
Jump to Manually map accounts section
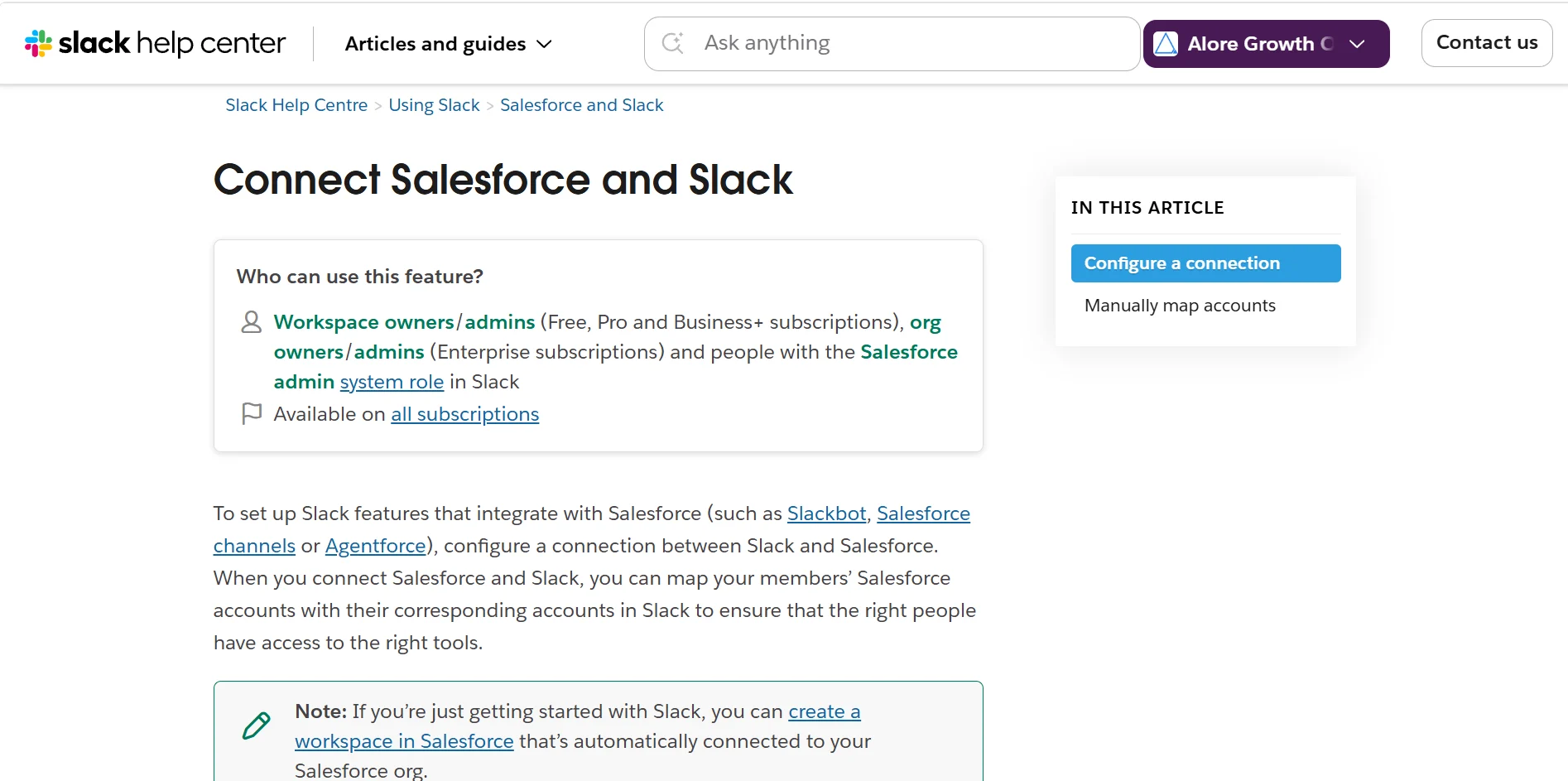click(x=1180, y=306)
